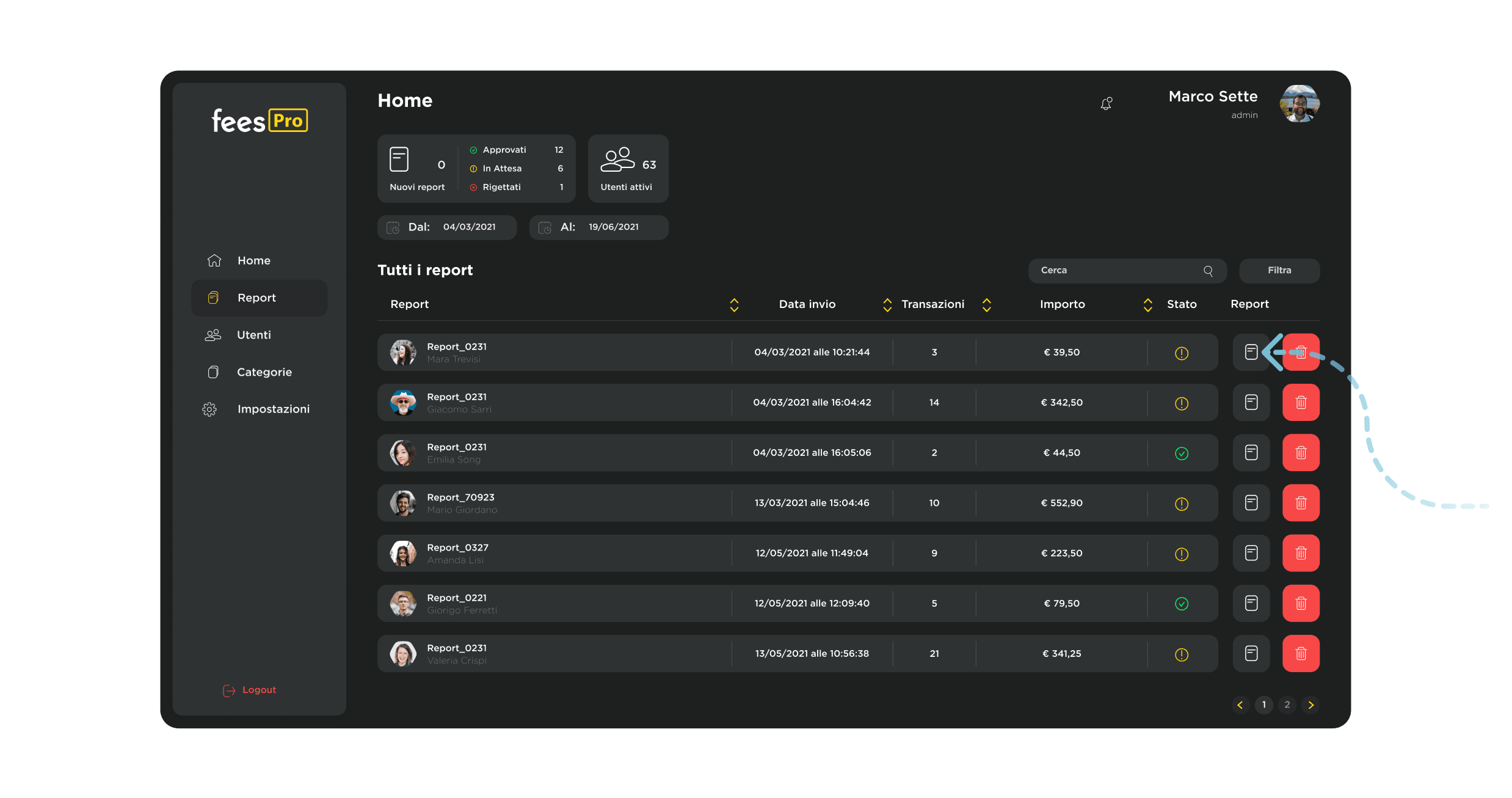Click date 13/05/2021 alle 10:56:38

coord(812,654)
